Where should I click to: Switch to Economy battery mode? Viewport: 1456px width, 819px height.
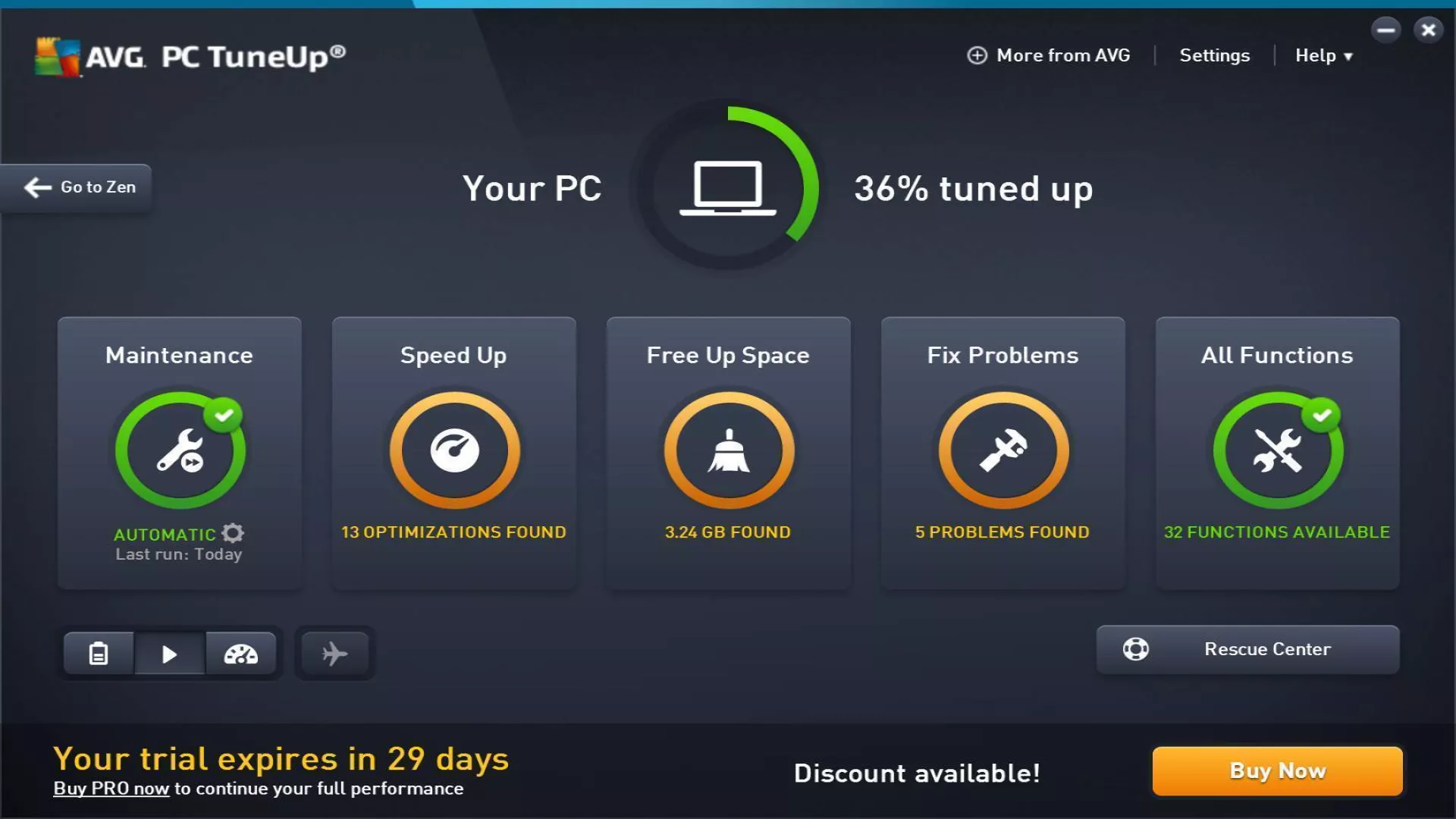pos(99,654)
